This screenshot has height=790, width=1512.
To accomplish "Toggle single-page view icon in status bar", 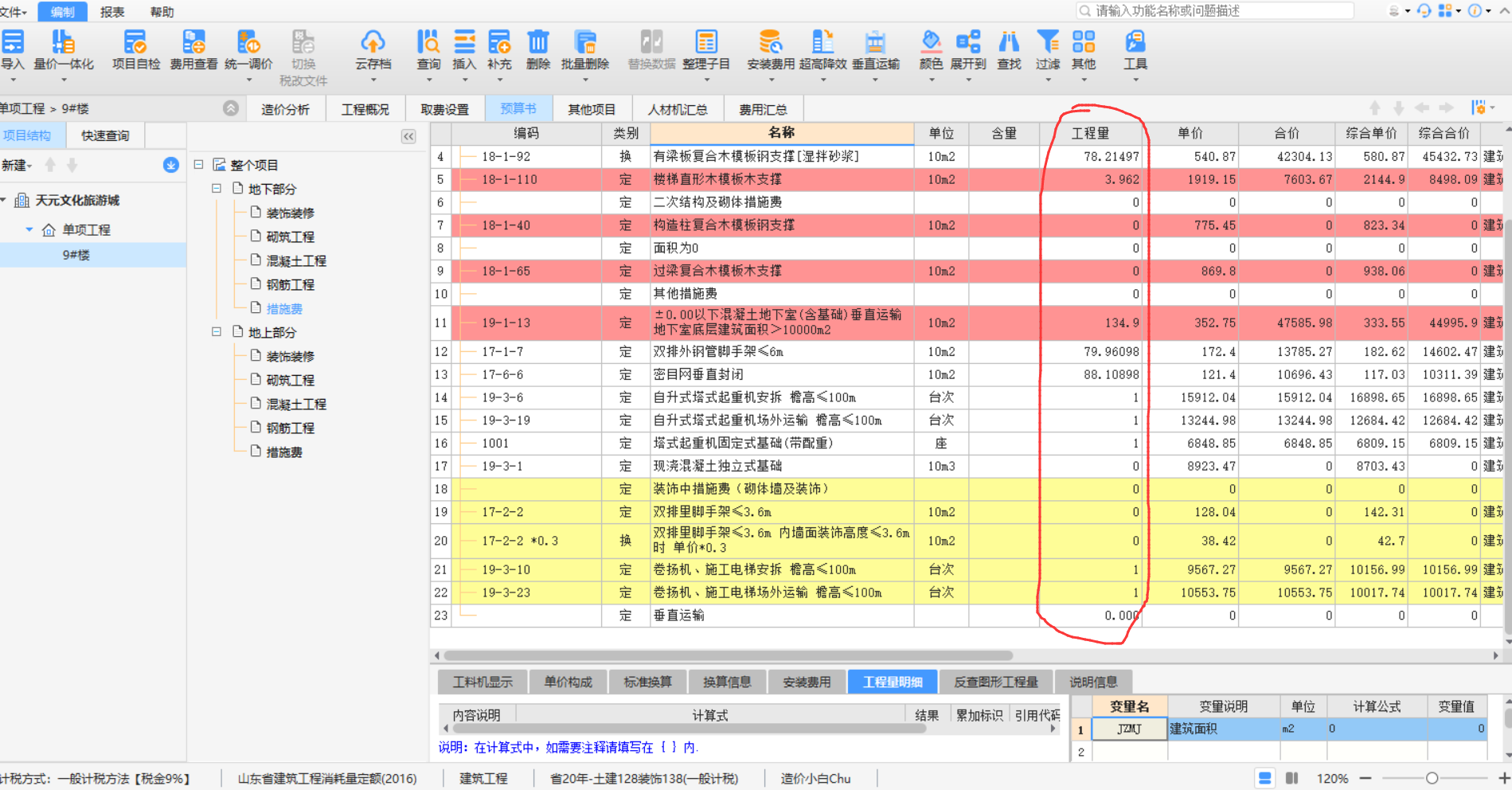I will pyautogui.click(x=1264, y=778).
